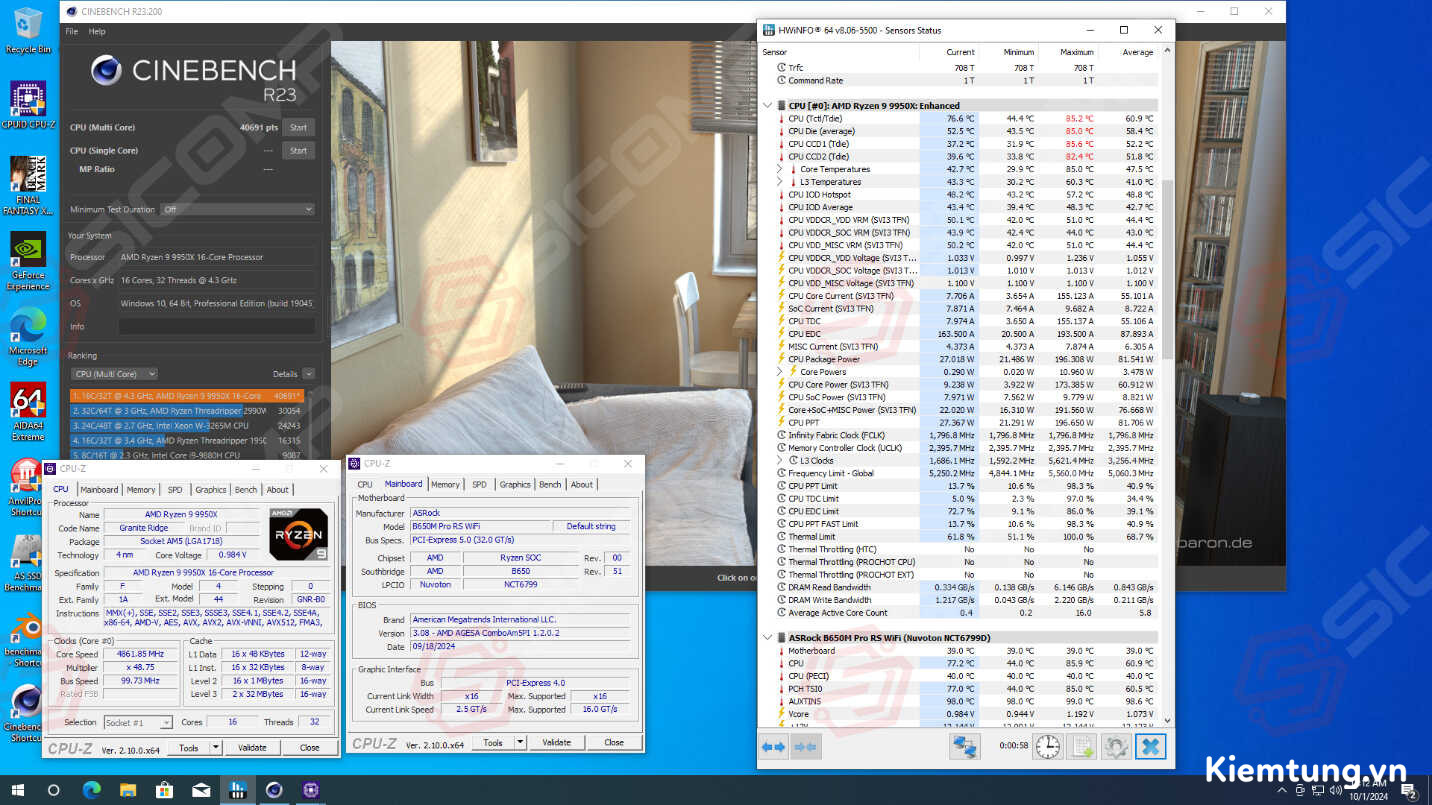
Task: Select the CPU (Tctl/Tdie) sensor row
Action: tap(966, 118)
